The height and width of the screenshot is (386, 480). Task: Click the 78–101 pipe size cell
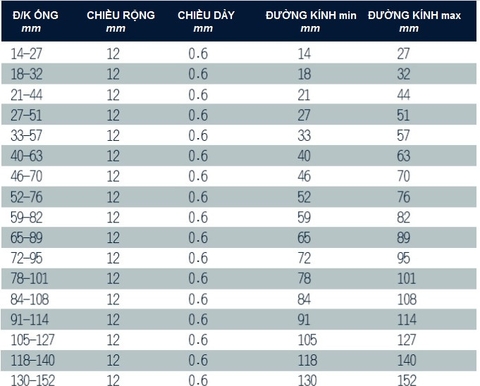click(29, 279)
